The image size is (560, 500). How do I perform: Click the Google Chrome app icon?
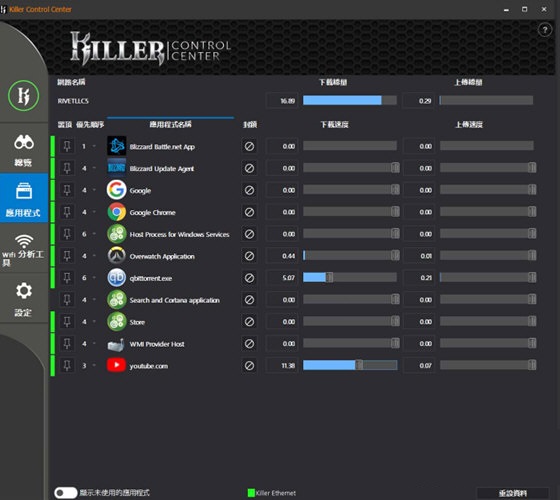[x=116, y=212]
